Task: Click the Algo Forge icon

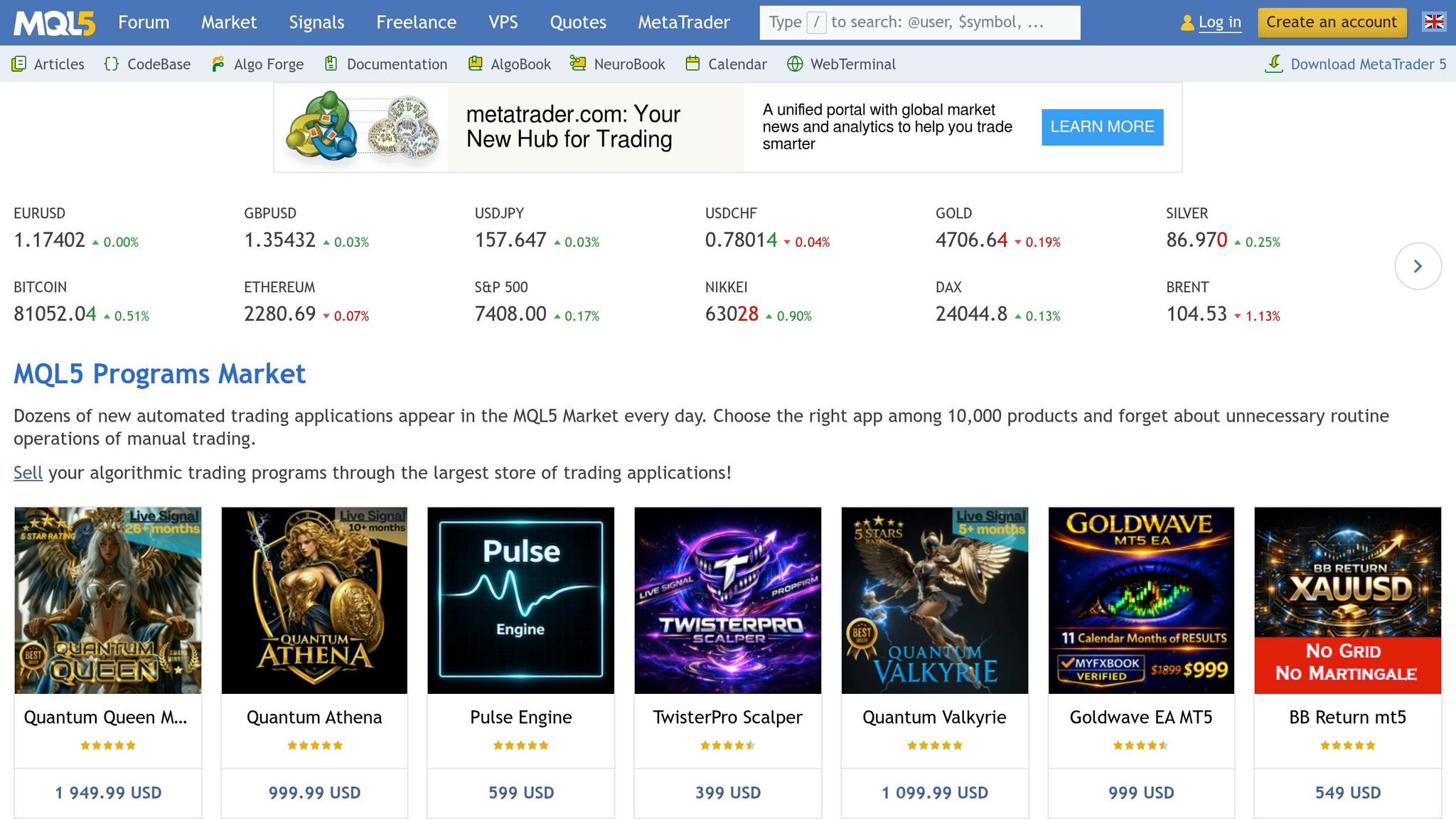Action: tap(218, 64)
